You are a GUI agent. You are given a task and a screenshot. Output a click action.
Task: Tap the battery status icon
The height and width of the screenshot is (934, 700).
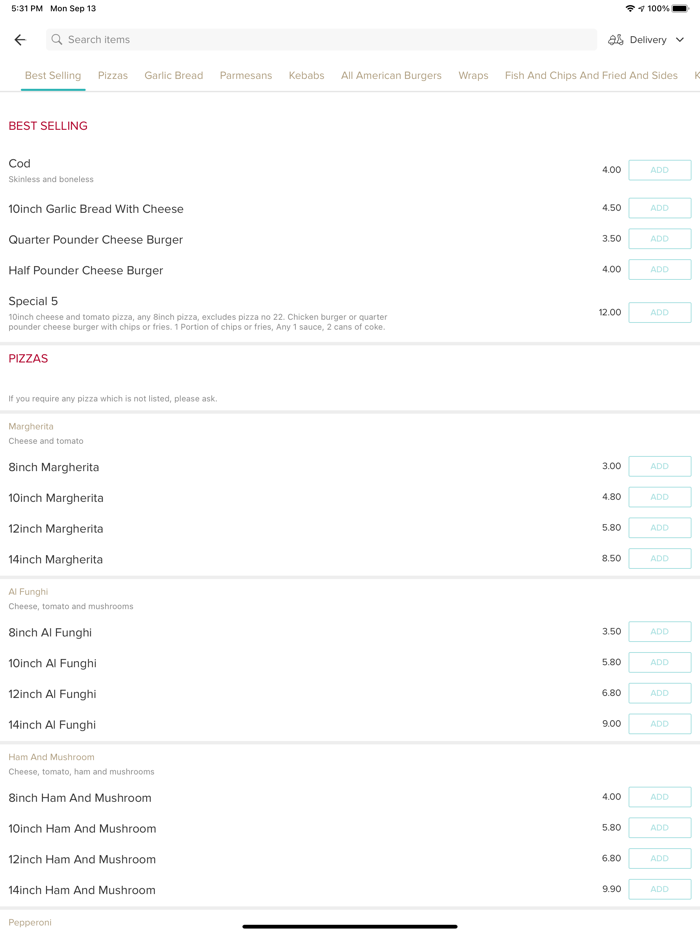tap(680, 8)
